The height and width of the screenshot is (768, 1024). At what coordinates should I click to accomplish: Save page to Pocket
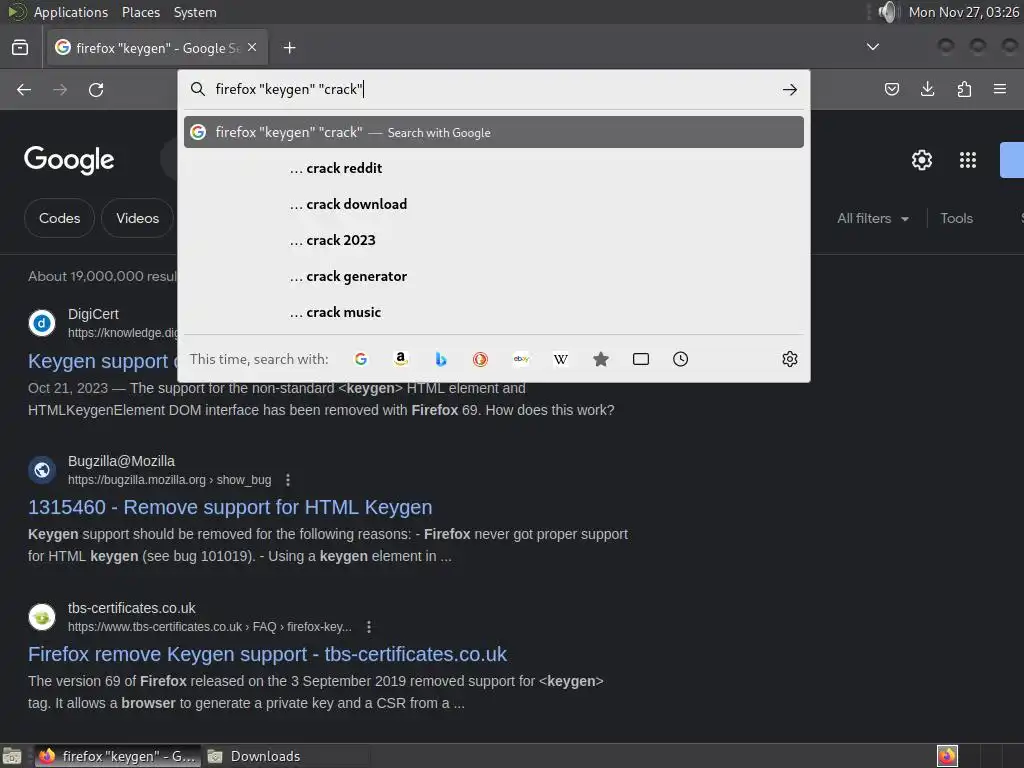point(891,89)
